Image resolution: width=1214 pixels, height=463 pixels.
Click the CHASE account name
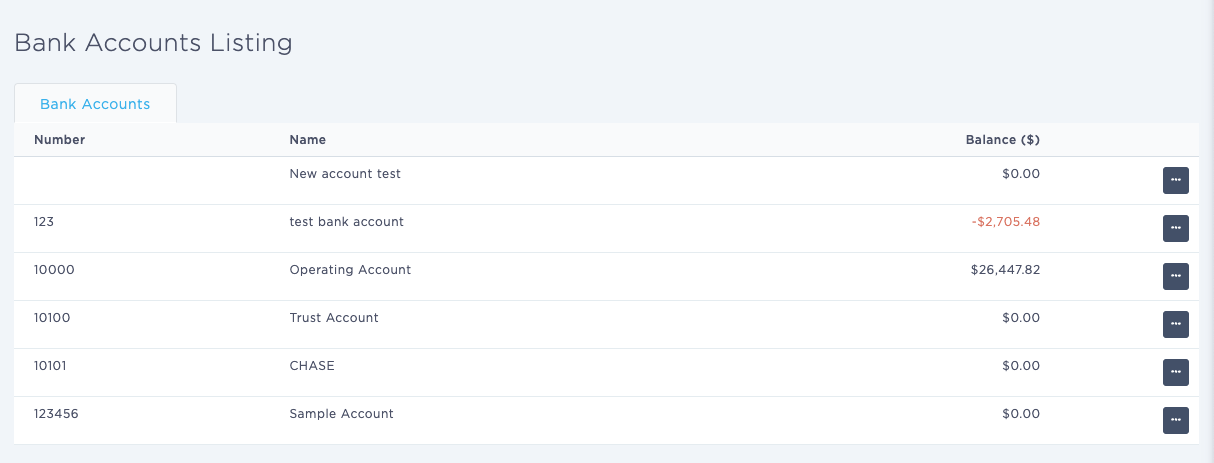click(x=312, y=366)
